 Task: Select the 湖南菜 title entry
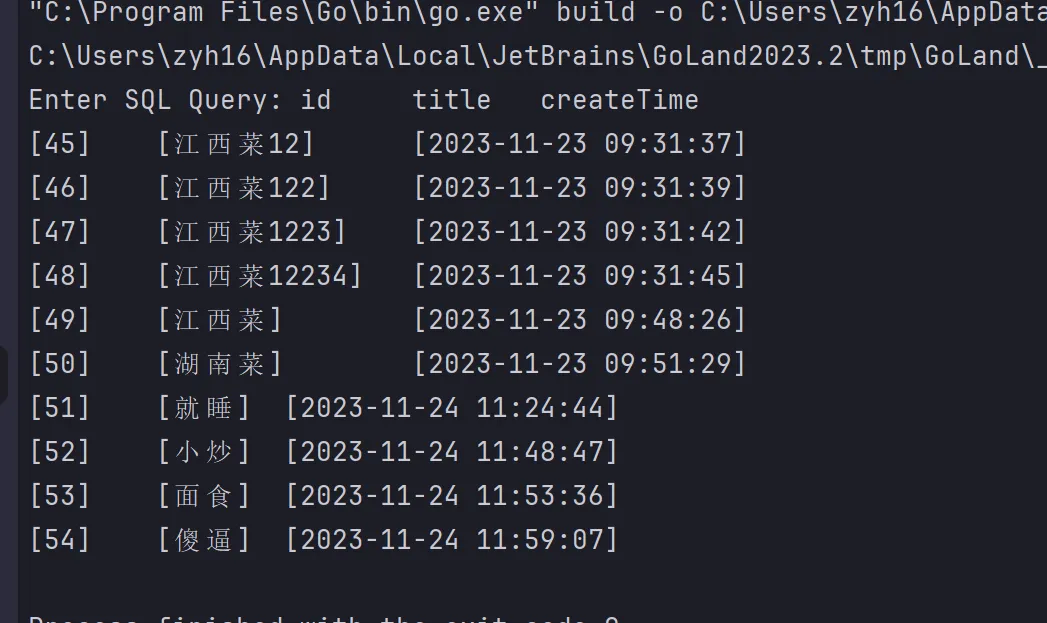tap(220, 364)
